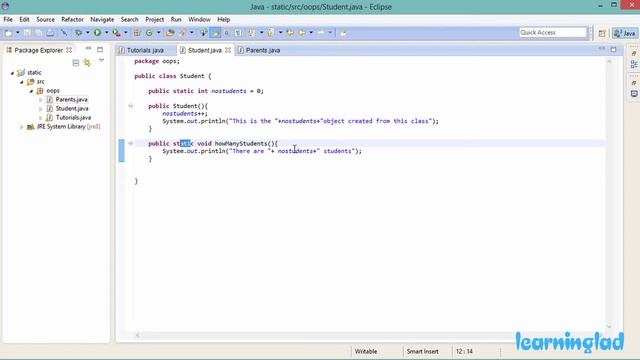The width and height of the screenshot is (640, 360).
Task: Open dropdown next to Search icon
Action: click(x=192, y=33)
